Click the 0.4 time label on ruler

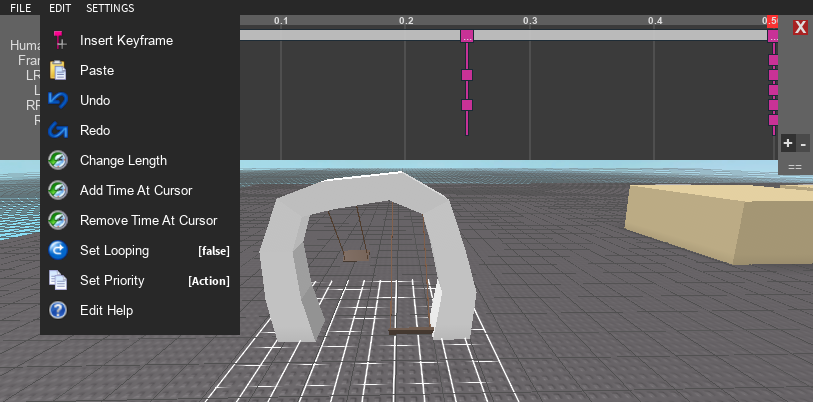pyautogui.click(x=655, y=21)
